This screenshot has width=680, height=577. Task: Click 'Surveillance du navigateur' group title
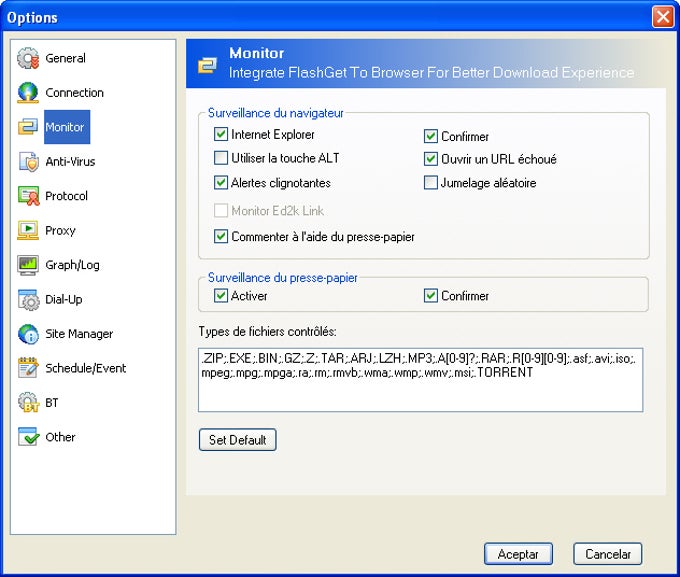[x=275, y=113]
